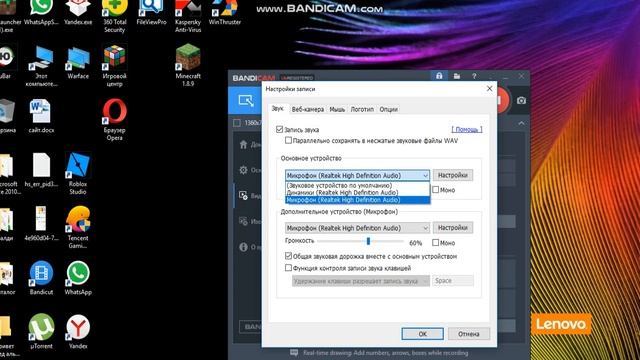Image resolution: width=640 pixels, height=360 pixels.
Task: Open the сайт.docx Word document
Action: click(x=41, y=116)
